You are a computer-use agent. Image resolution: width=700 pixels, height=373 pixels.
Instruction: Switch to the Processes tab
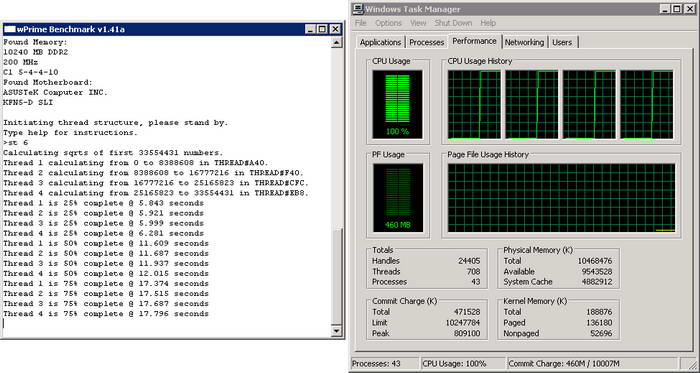[427, 42]
